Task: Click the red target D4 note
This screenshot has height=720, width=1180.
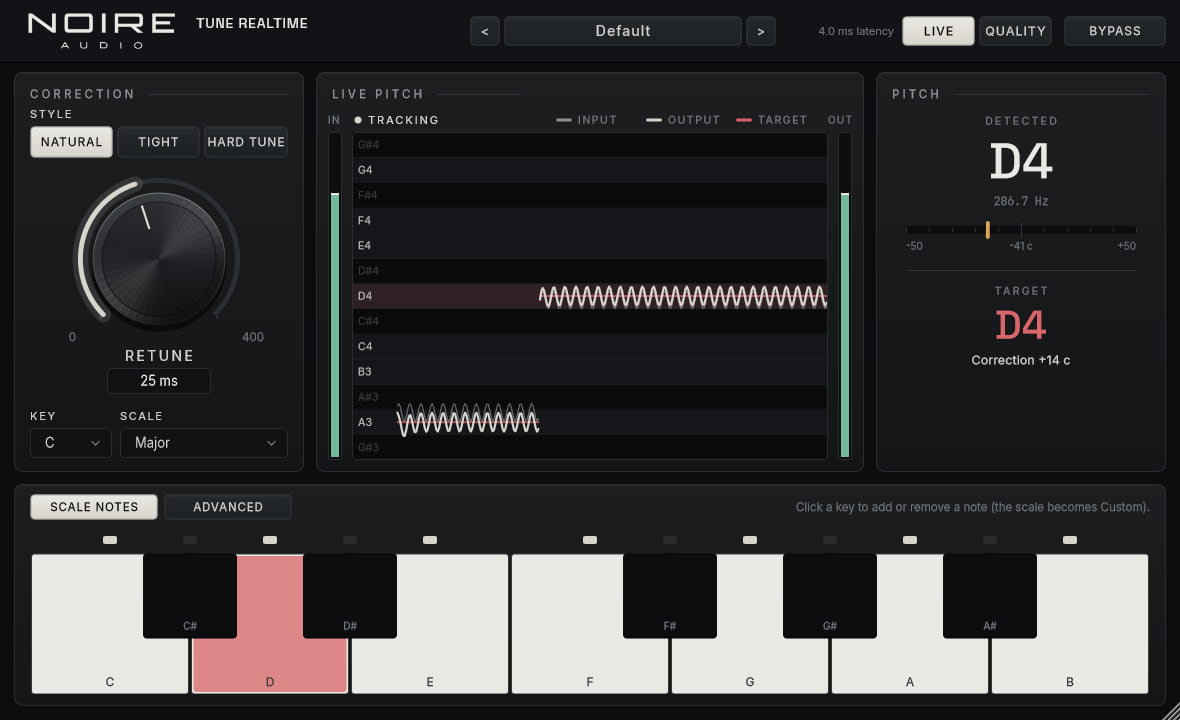Action: [1020, 325]
